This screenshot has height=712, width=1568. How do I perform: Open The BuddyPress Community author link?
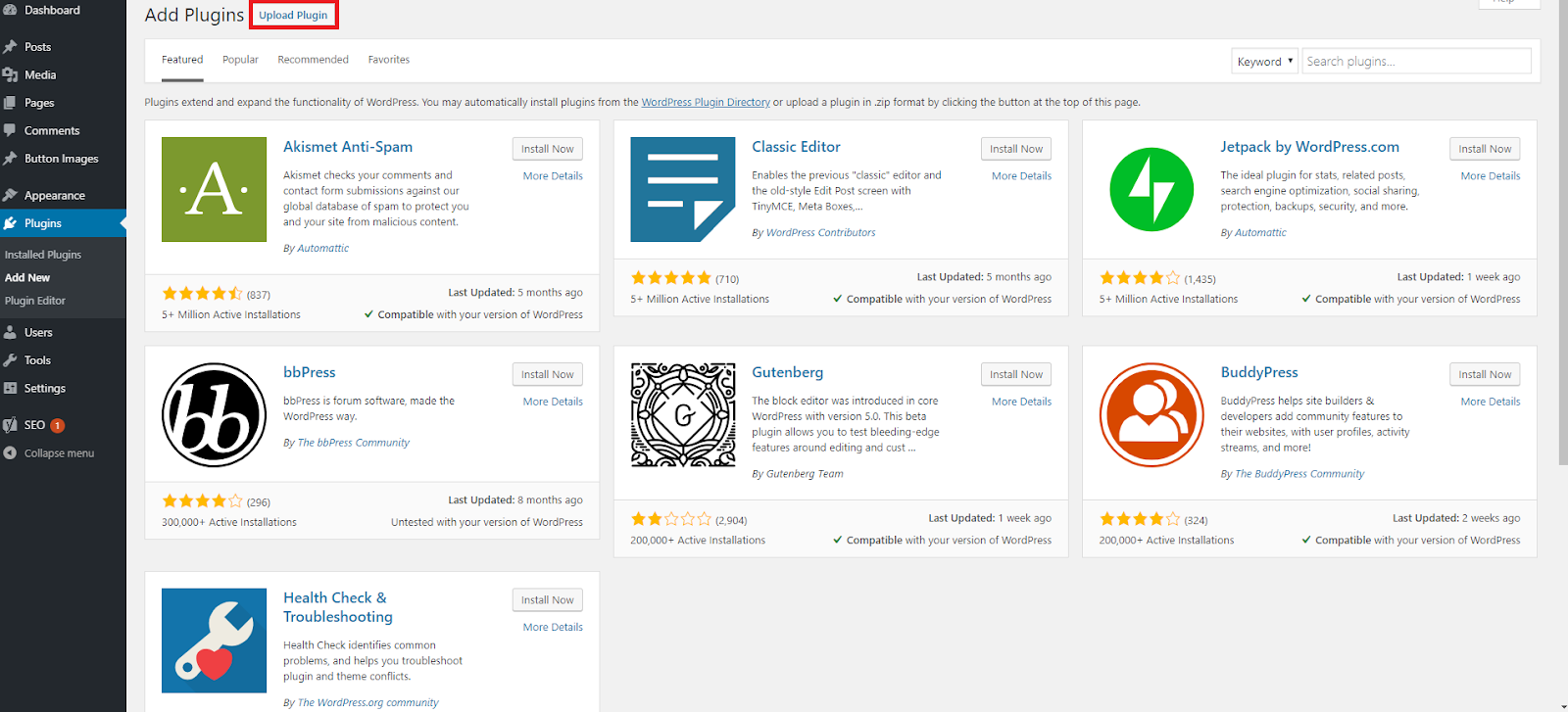click(1299, 474)
